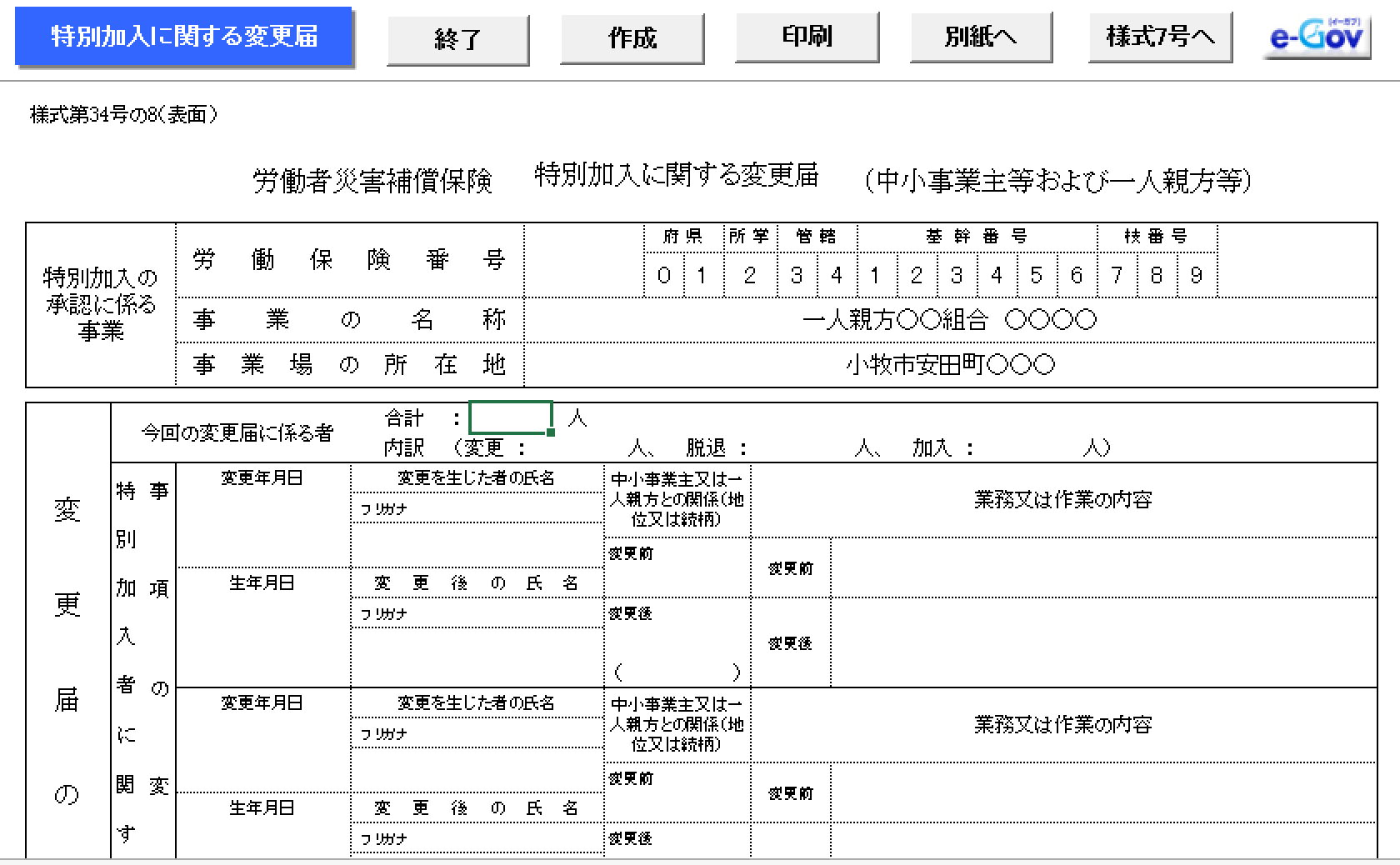Click the 様式第34号の8(表面) label
The height and width of the screenshot is (865, 1400).
[x=123, y=115]
